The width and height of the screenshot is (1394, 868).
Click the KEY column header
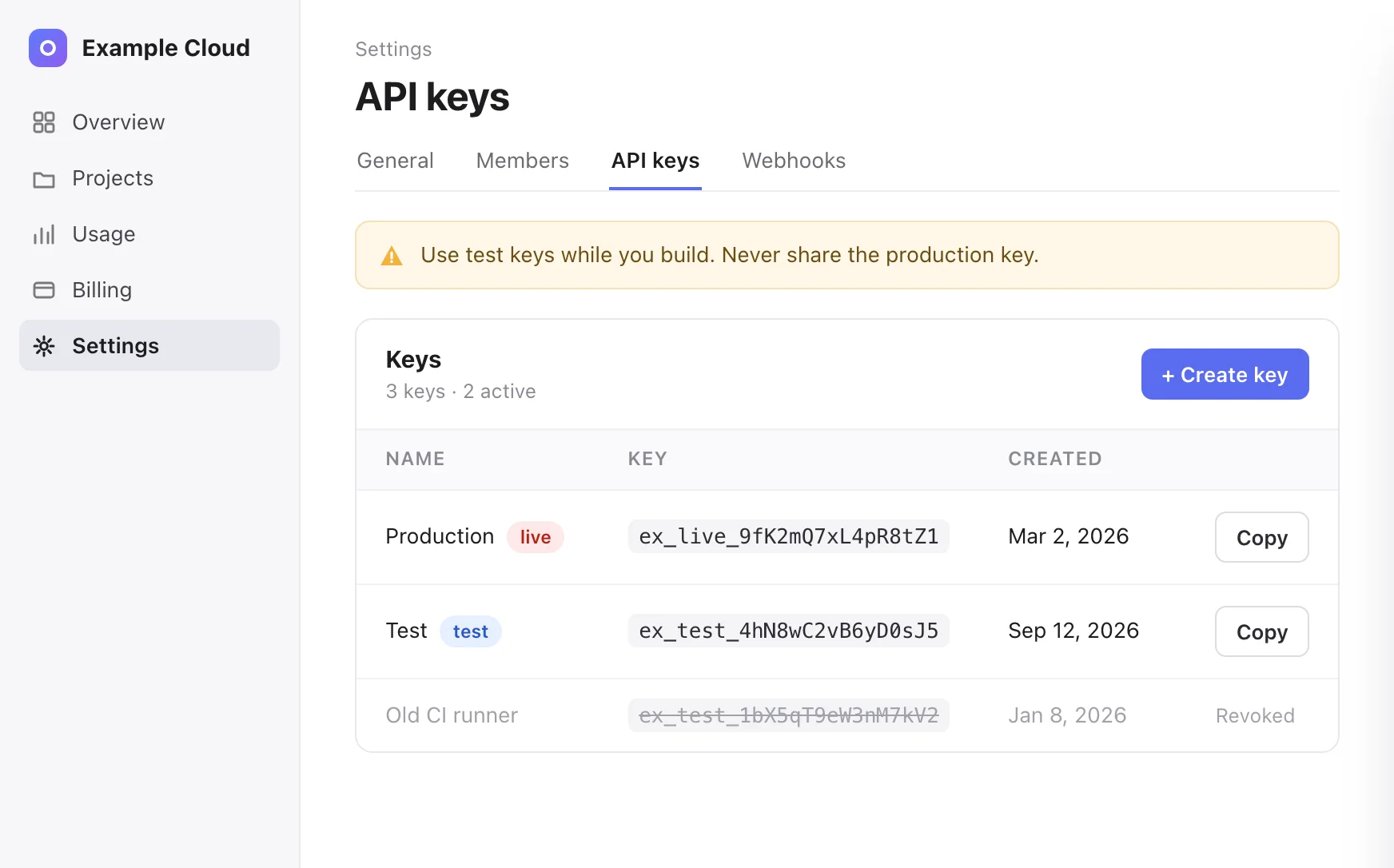[647, 459]
